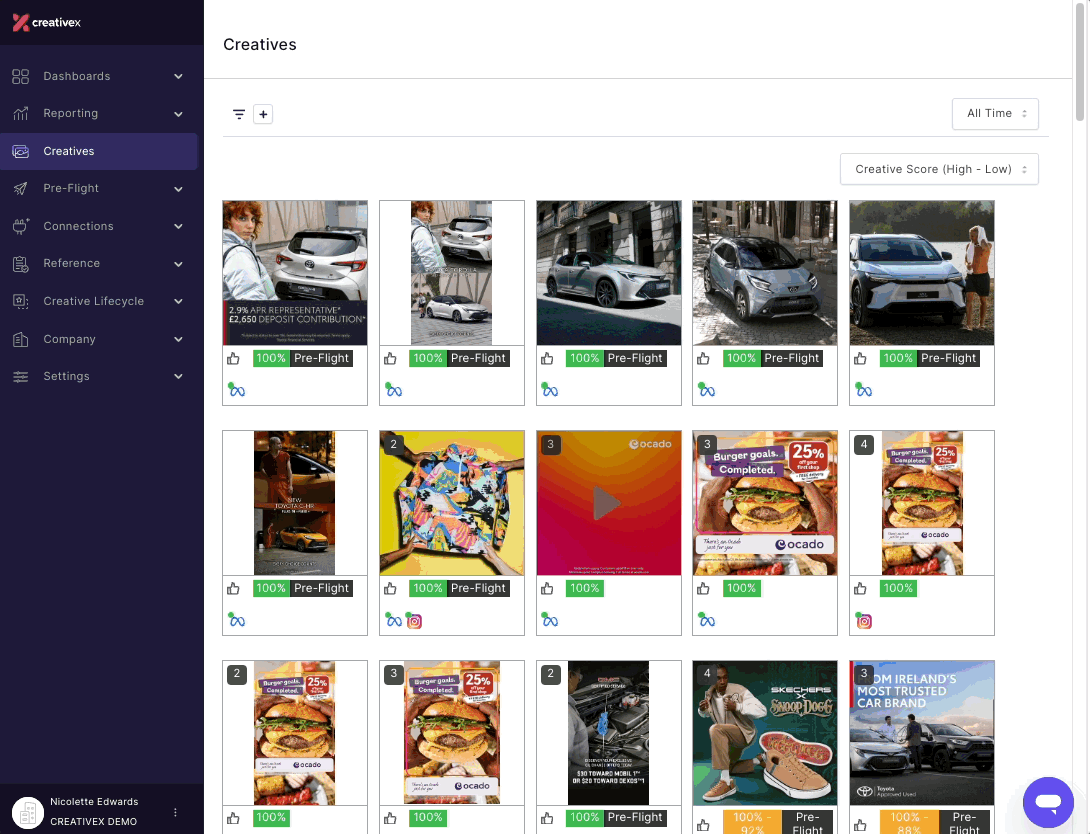This screenshot has height=834, width=1090.
Task: Expand the Creative Lifecycle chevron
Action: pyautogui.click(x=179, y=302)
